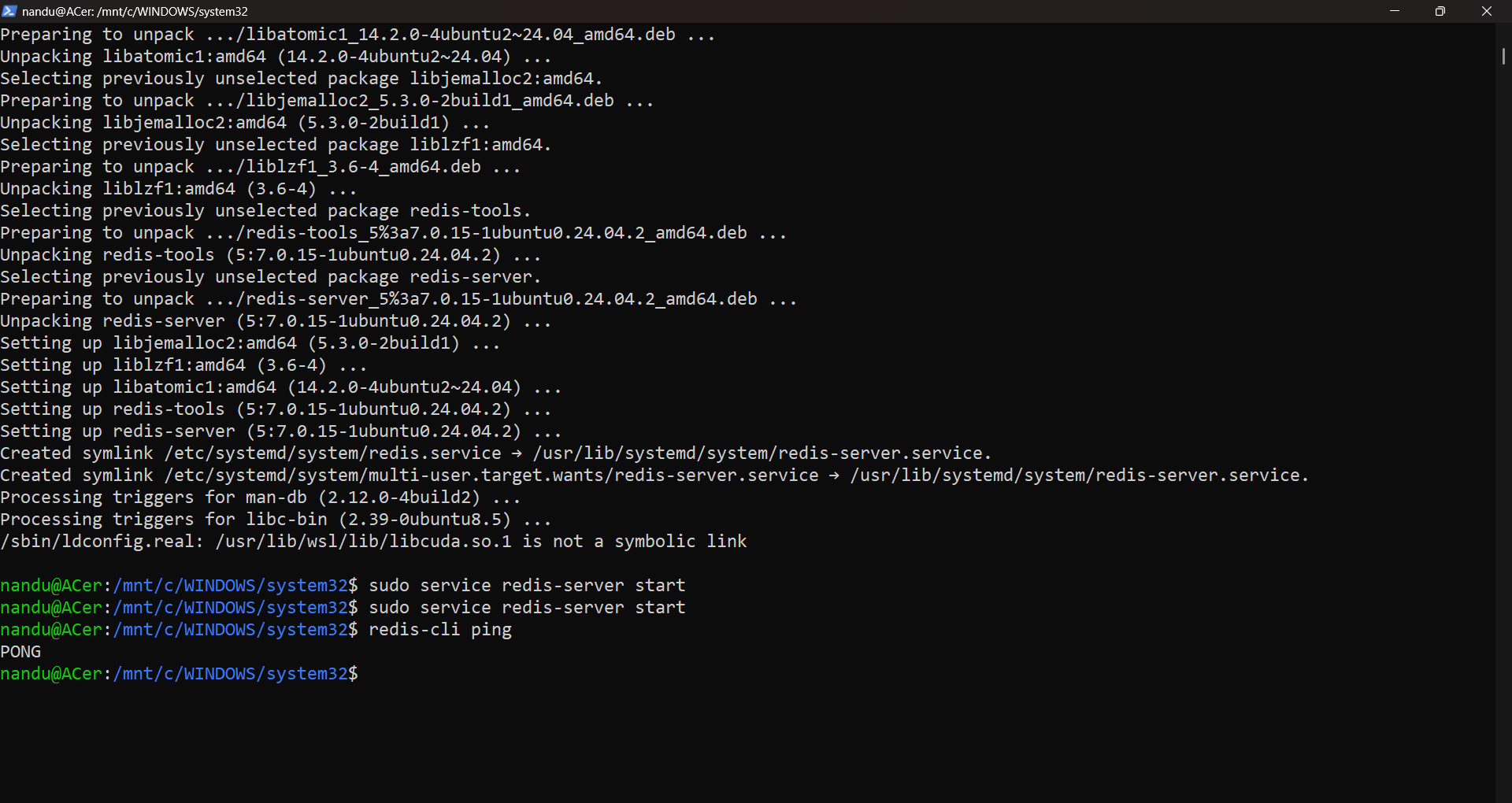The image size is (1512, 803).
Task: Click the Unpacking libjemalloc2:amd64 line
Action: 245,123
